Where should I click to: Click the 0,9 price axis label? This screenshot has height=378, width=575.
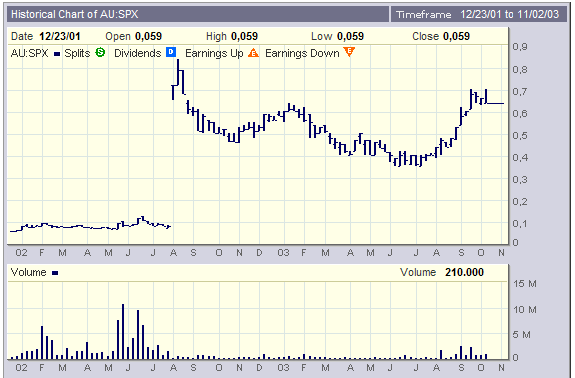pos(520,47)
